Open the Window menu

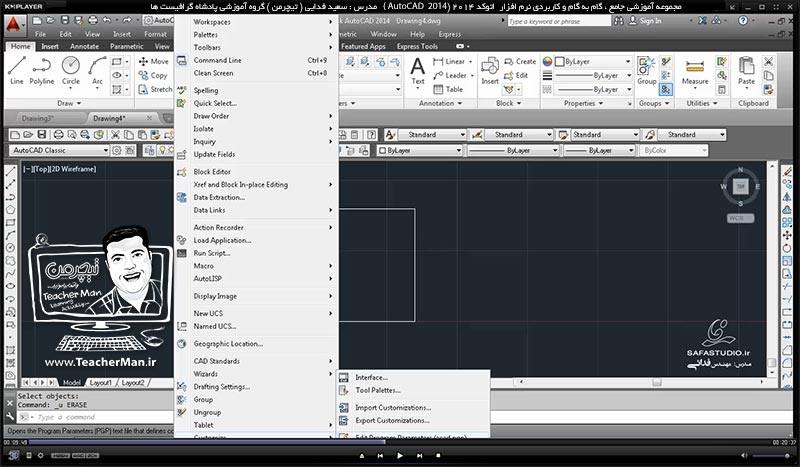[x=383, y=34]
